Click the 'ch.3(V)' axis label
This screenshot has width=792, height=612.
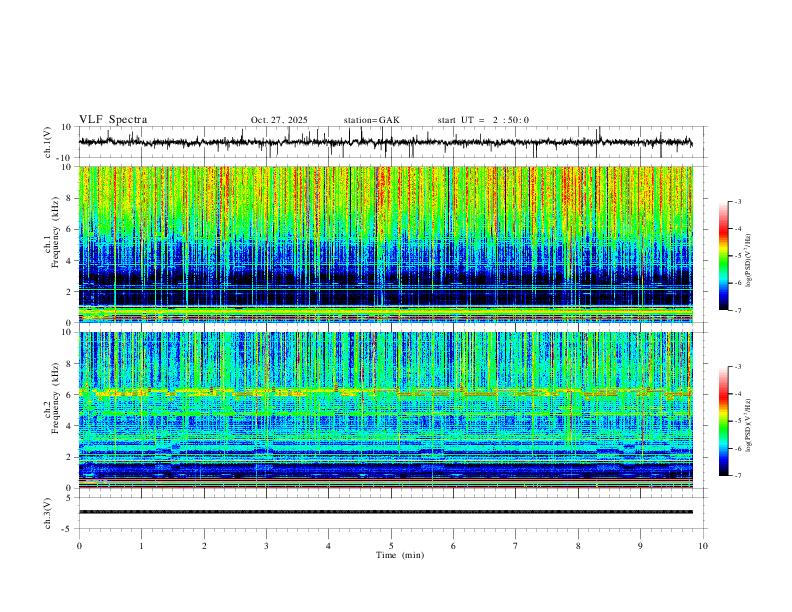(48, 513)
